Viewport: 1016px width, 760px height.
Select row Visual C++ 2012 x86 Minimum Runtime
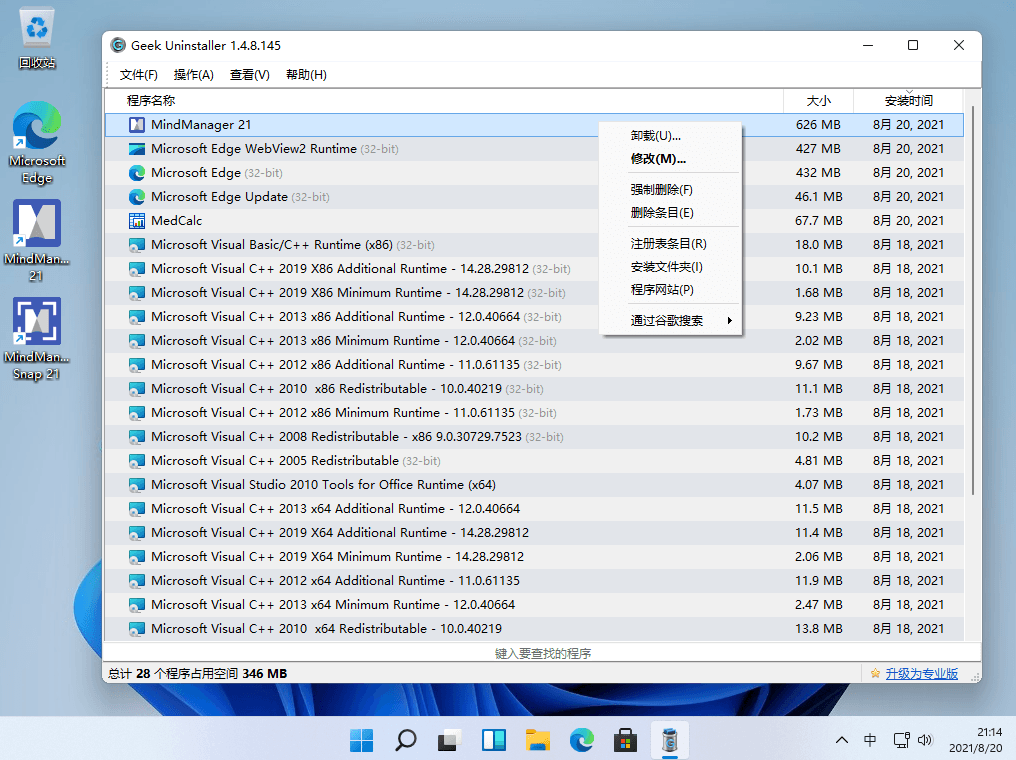tap(535, 413)
